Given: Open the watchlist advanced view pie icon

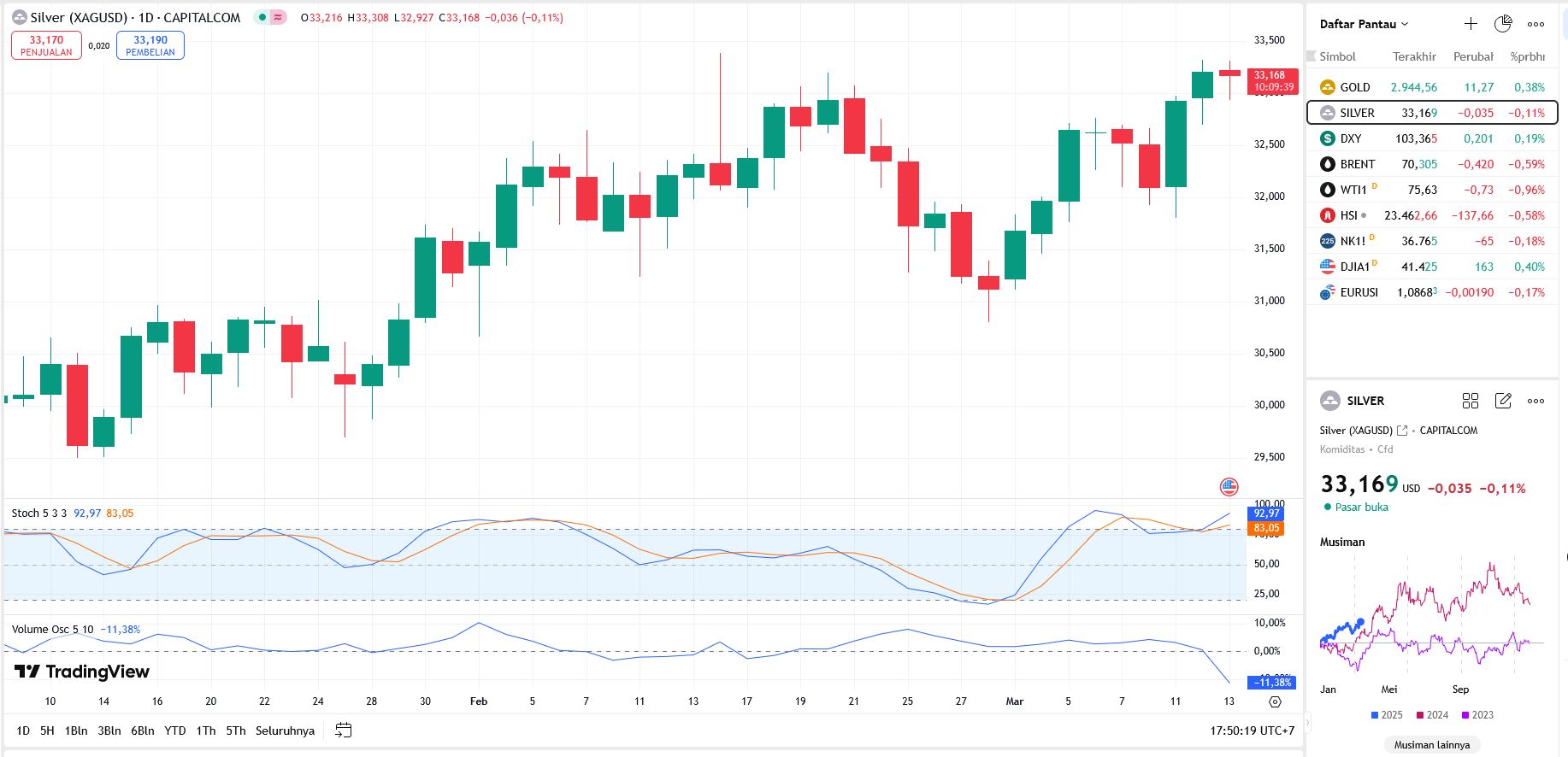Looking at the screenshot, I should click(1503, 24).
